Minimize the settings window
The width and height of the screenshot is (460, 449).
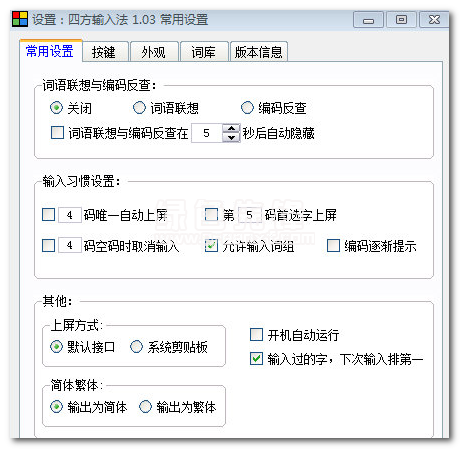point(368,20)
